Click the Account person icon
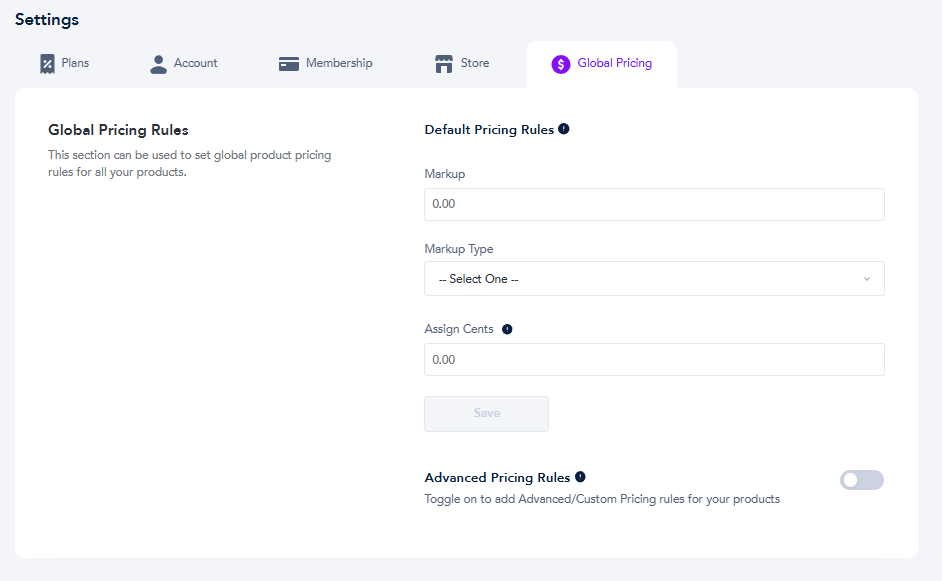Viewport: 942px width, 581px height. (159, 64)
